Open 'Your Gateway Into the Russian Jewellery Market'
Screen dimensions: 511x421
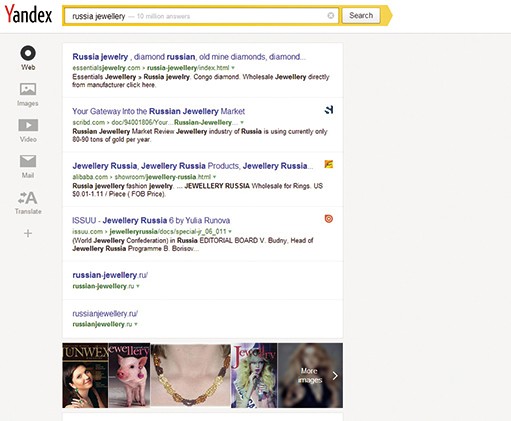[159, 111]
